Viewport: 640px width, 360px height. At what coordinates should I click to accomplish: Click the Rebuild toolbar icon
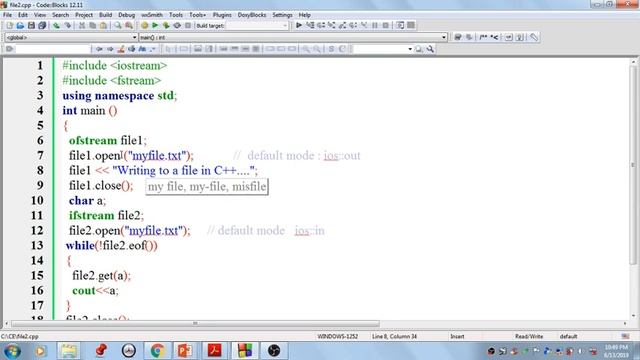177,25
